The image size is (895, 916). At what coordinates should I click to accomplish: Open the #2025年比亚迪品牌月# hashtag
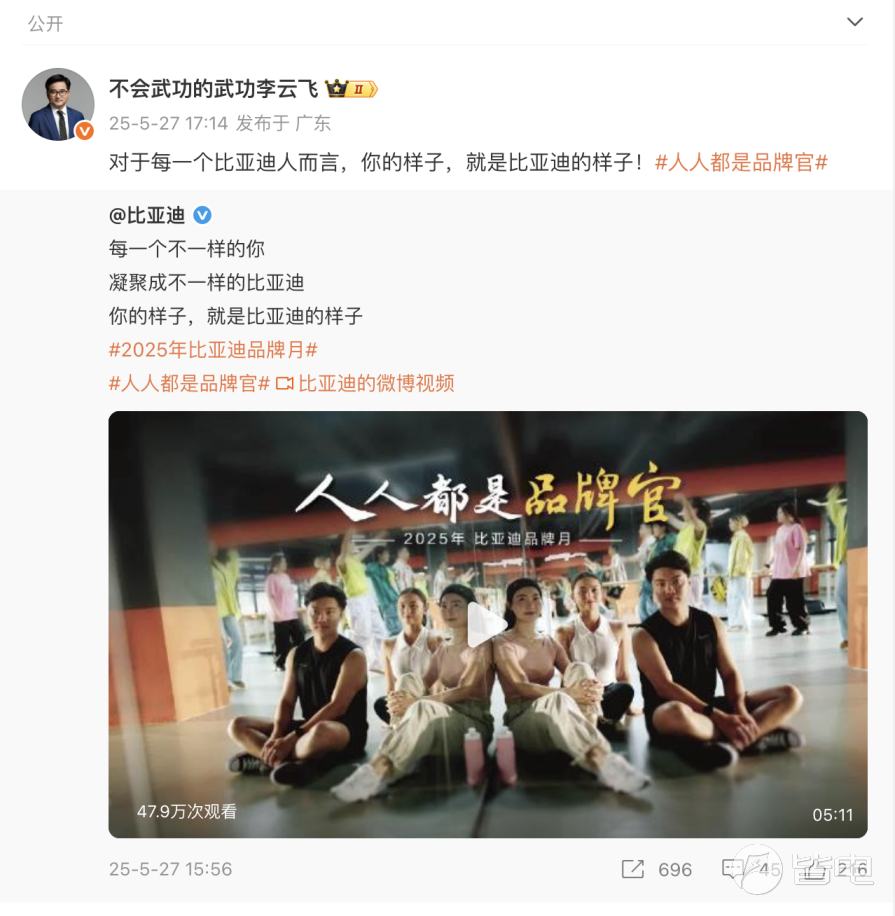point(213,350)
